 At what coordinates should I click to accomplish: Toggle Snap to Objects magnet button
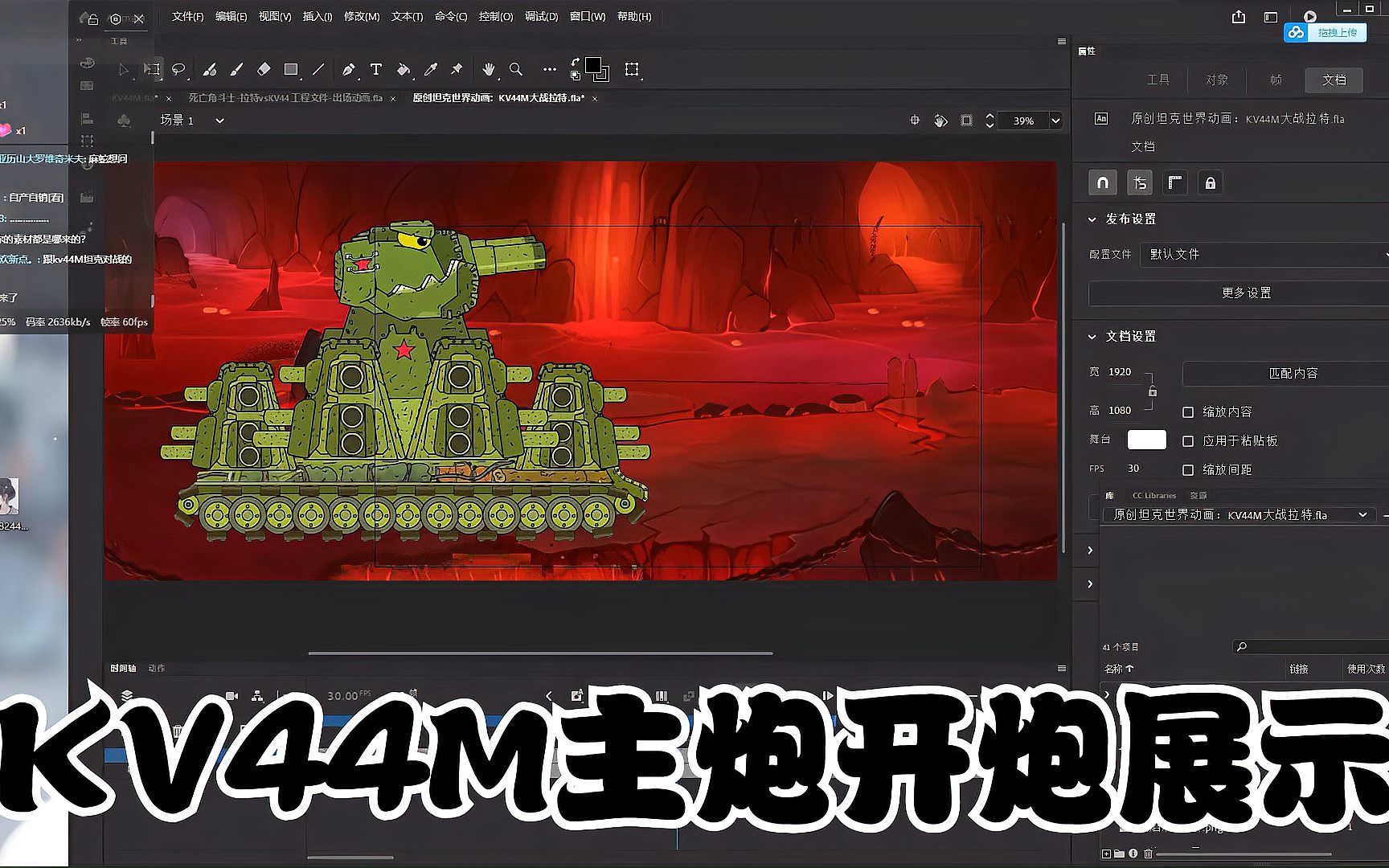coord(1103,183)
